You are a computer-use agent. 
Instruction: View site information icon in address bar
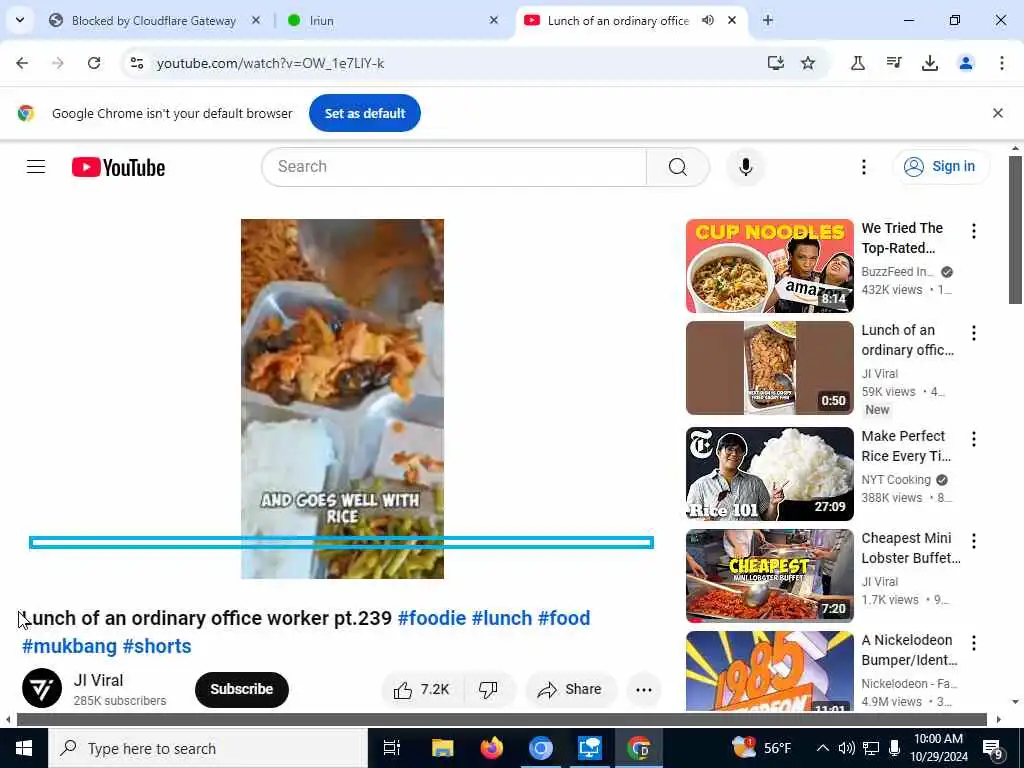pos(136,63)
